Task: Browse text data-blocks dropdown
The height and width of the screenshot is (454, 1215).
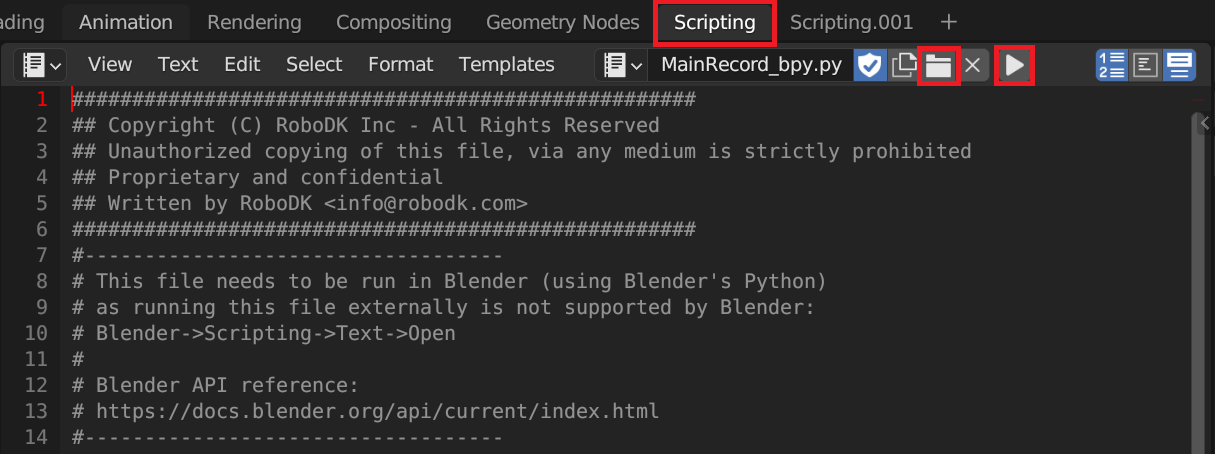Action: [622, 66]
